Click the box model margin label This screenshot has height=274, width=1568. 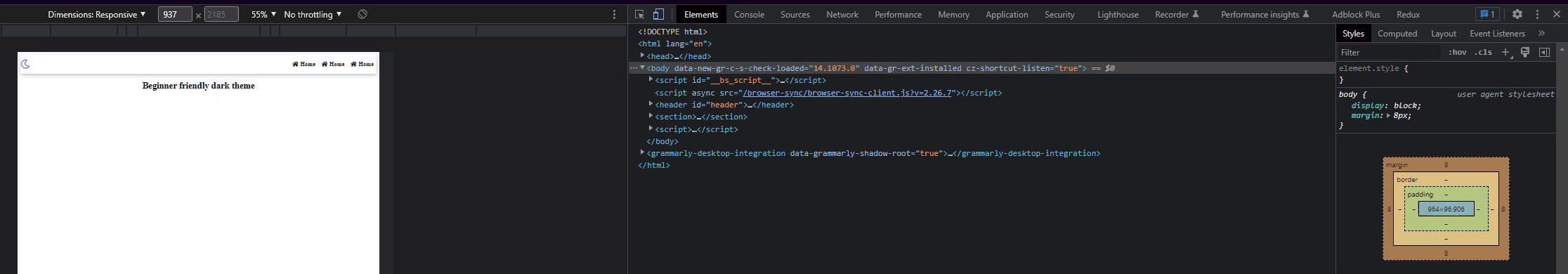1397,165
